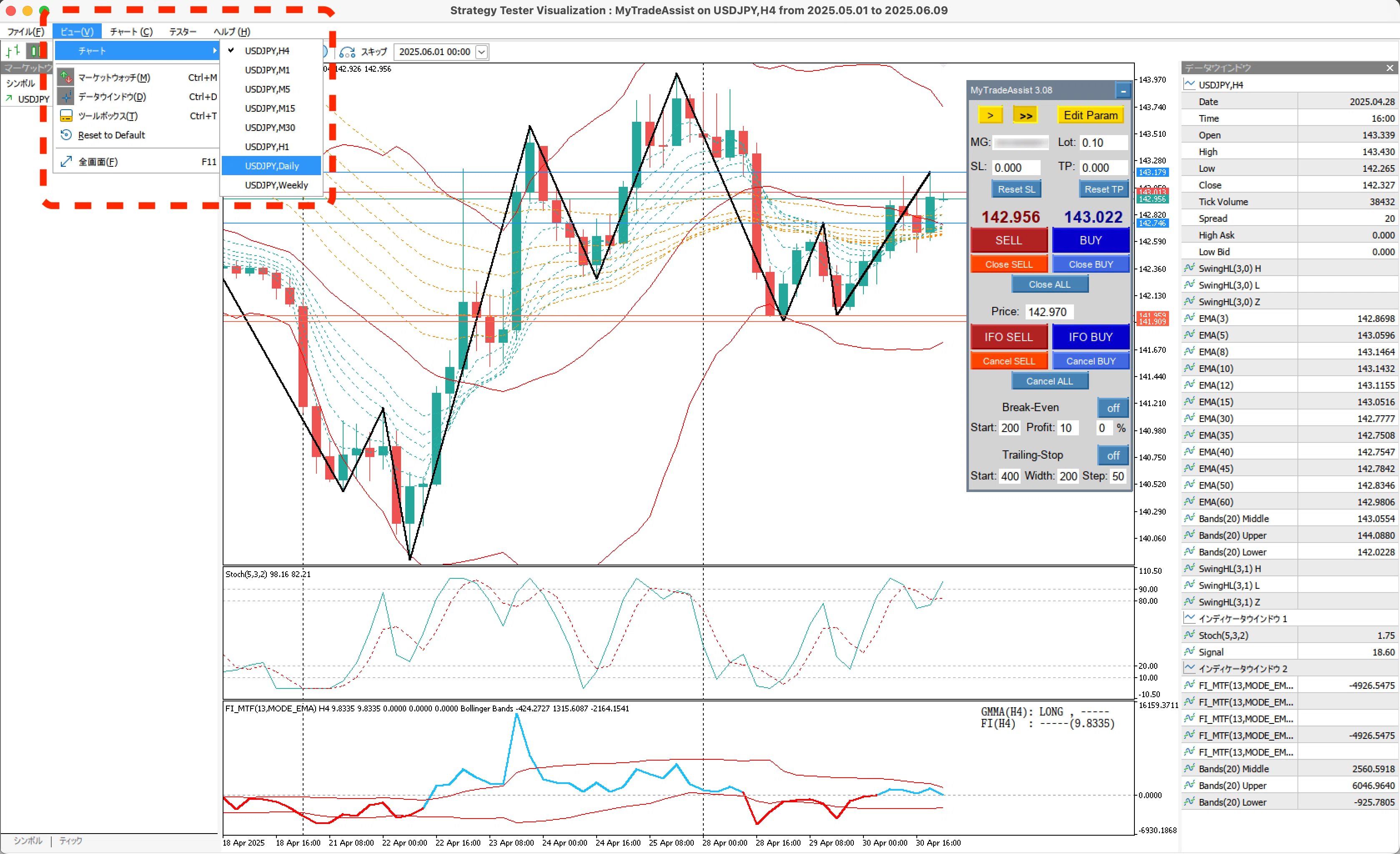Click the double arrow >> yellow button
Screen dimensions: 1400x854
[x=1025, y=116]
